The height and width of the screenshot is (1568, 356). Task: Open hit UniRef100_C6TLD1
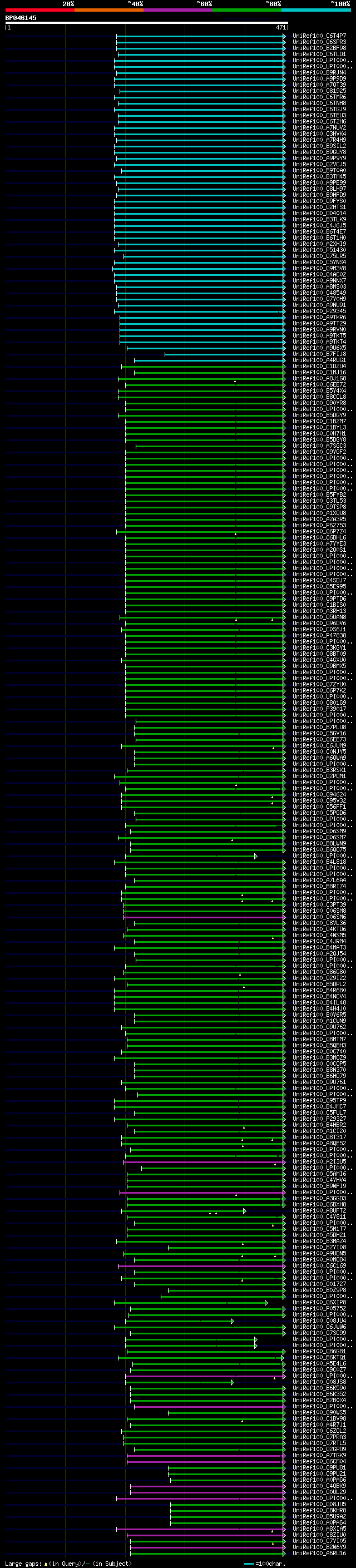(x=319, y=54)
